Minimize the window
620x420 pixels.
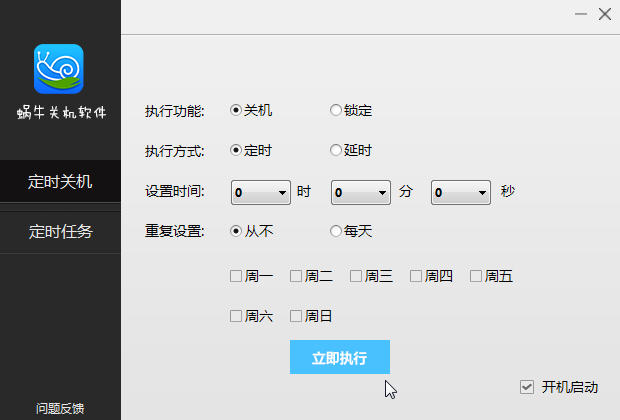click(582, 15)
